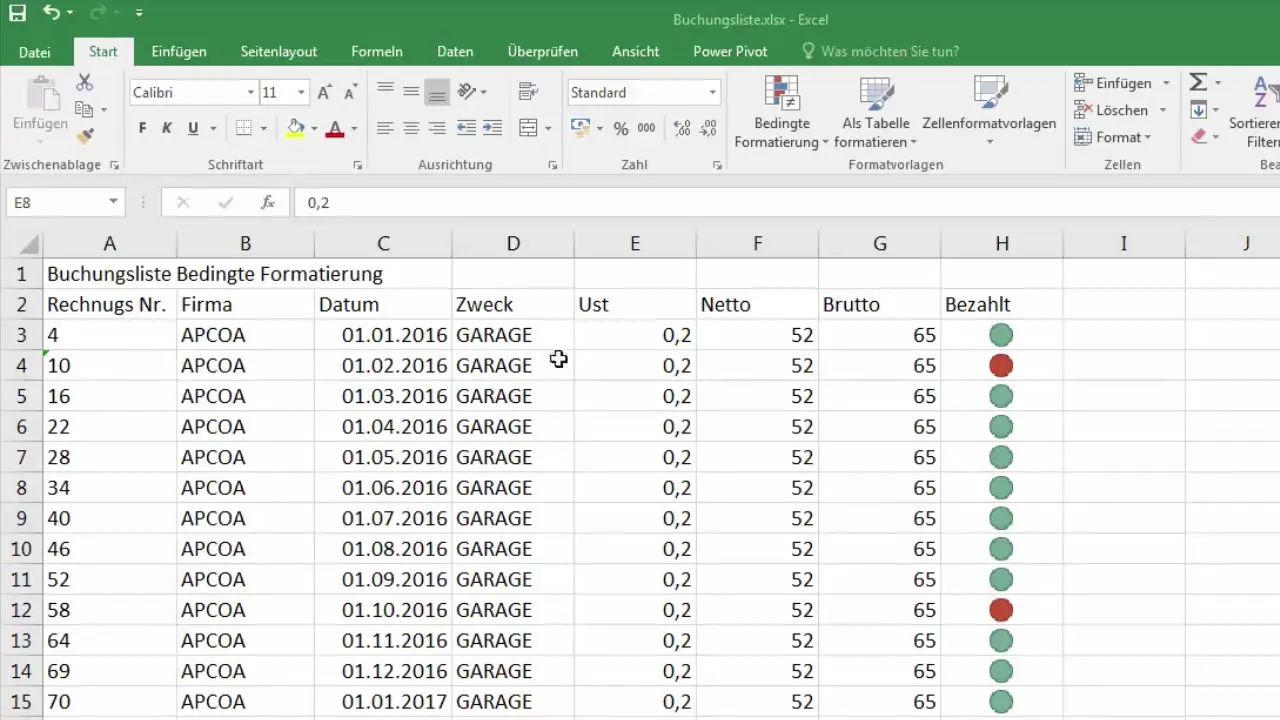Toggle bottom vertical alignment

coord(437,91)
